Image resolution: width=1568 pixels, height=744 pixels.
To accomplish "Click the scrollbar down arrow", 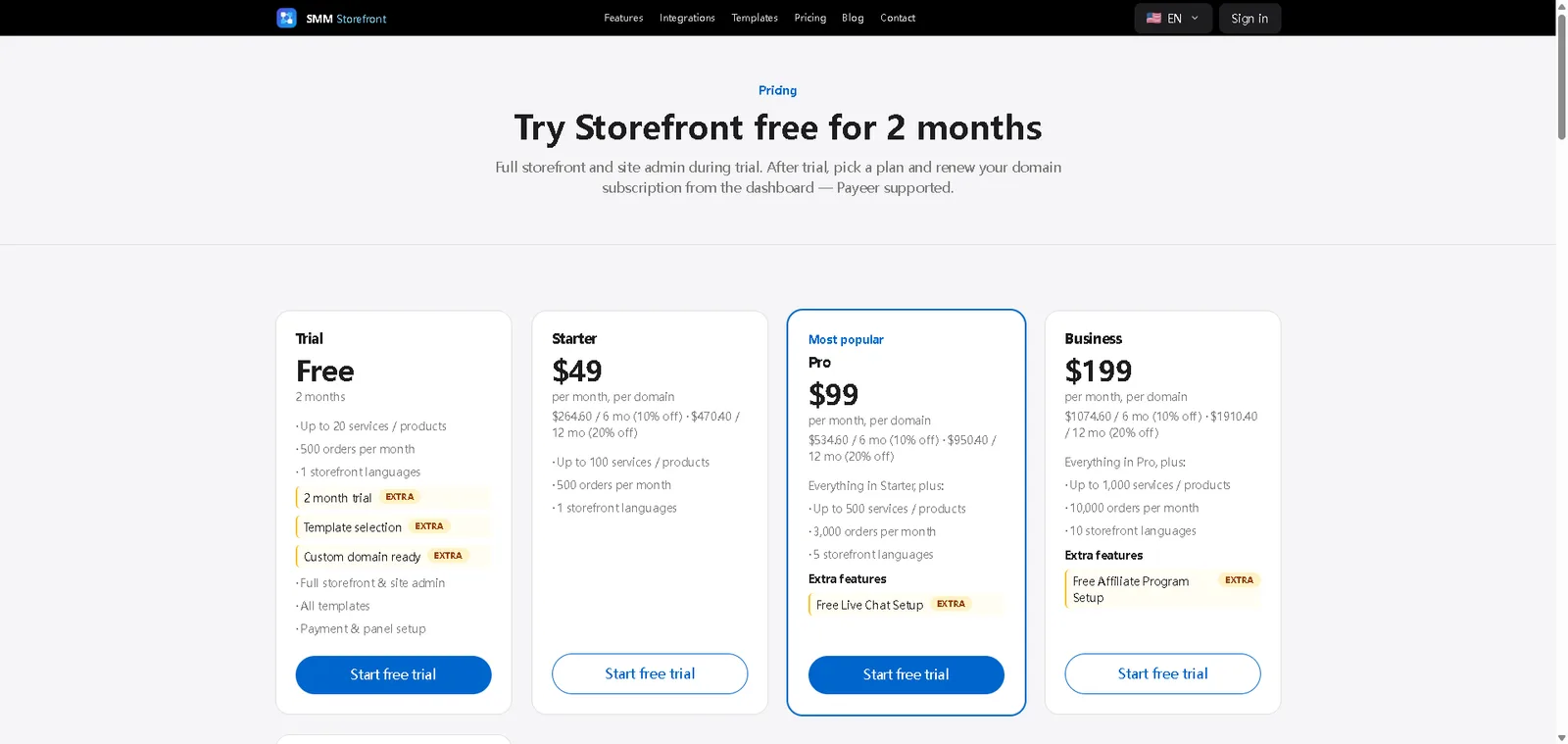I will click(x=1561, y=737).
